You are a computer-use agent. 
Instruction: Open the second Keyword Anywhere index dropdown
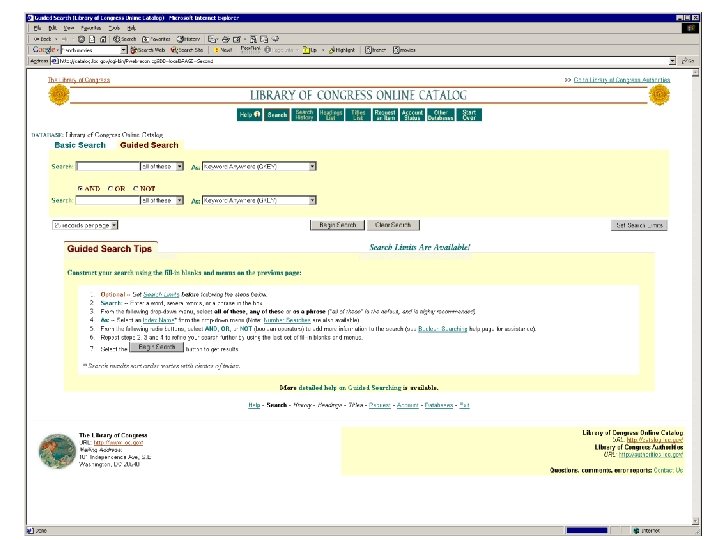pos(259,200)
